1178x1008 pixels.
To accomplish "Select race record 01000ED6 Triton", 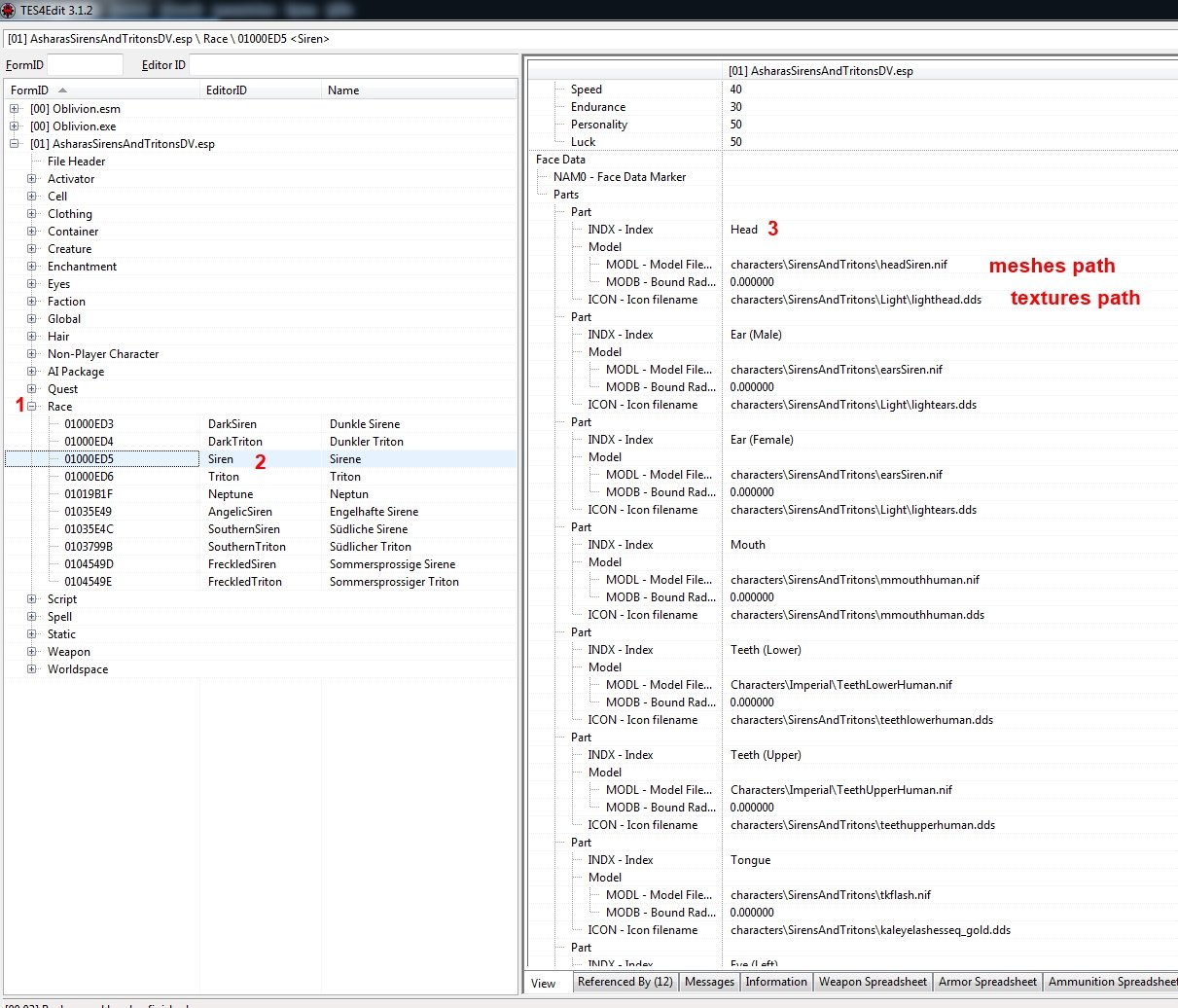I will click(x=261, y=477).
